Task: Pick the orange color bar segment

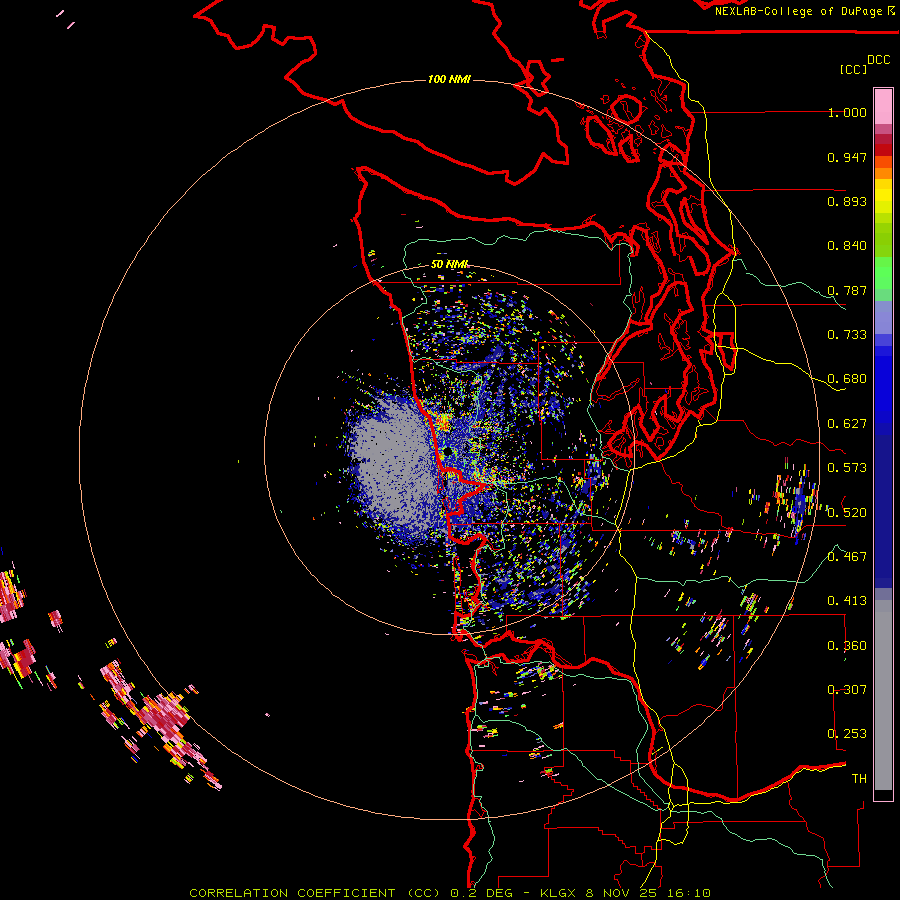Action: click(x=883, y=173)
